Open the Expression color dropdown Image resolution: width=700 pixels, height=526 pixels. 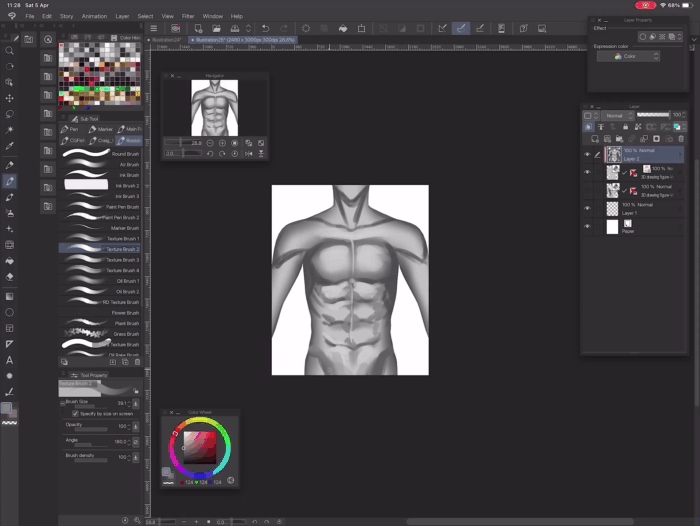coord(629,57)
